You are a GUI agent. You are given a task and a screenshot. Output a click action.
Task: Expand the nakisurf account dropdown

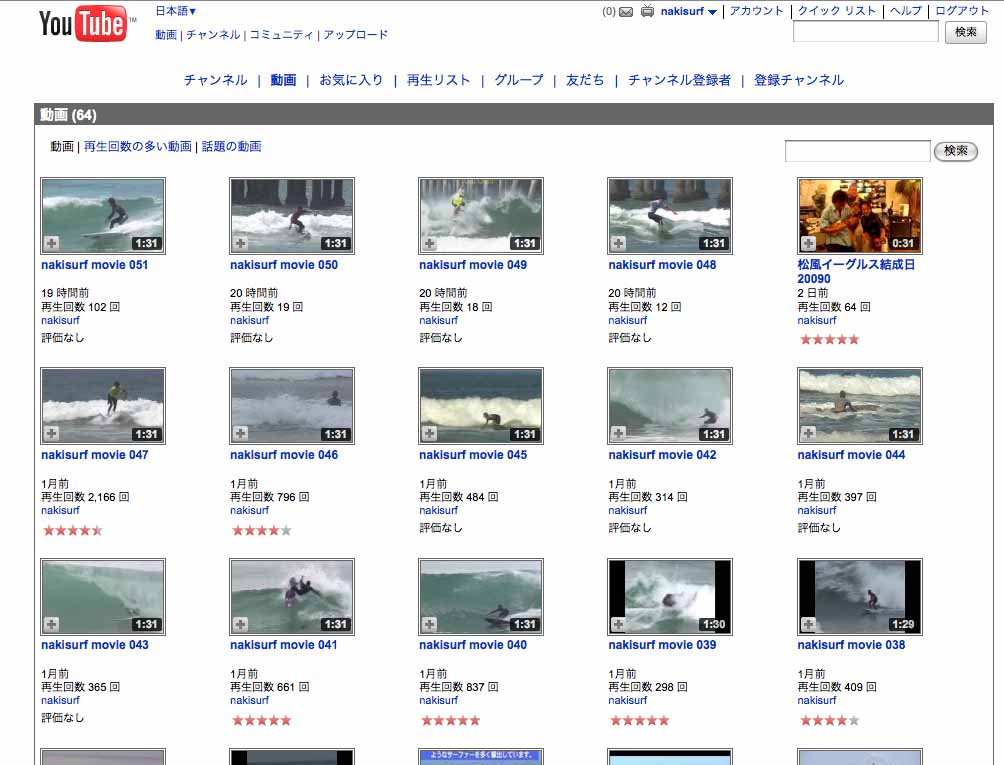pos(712,12)
